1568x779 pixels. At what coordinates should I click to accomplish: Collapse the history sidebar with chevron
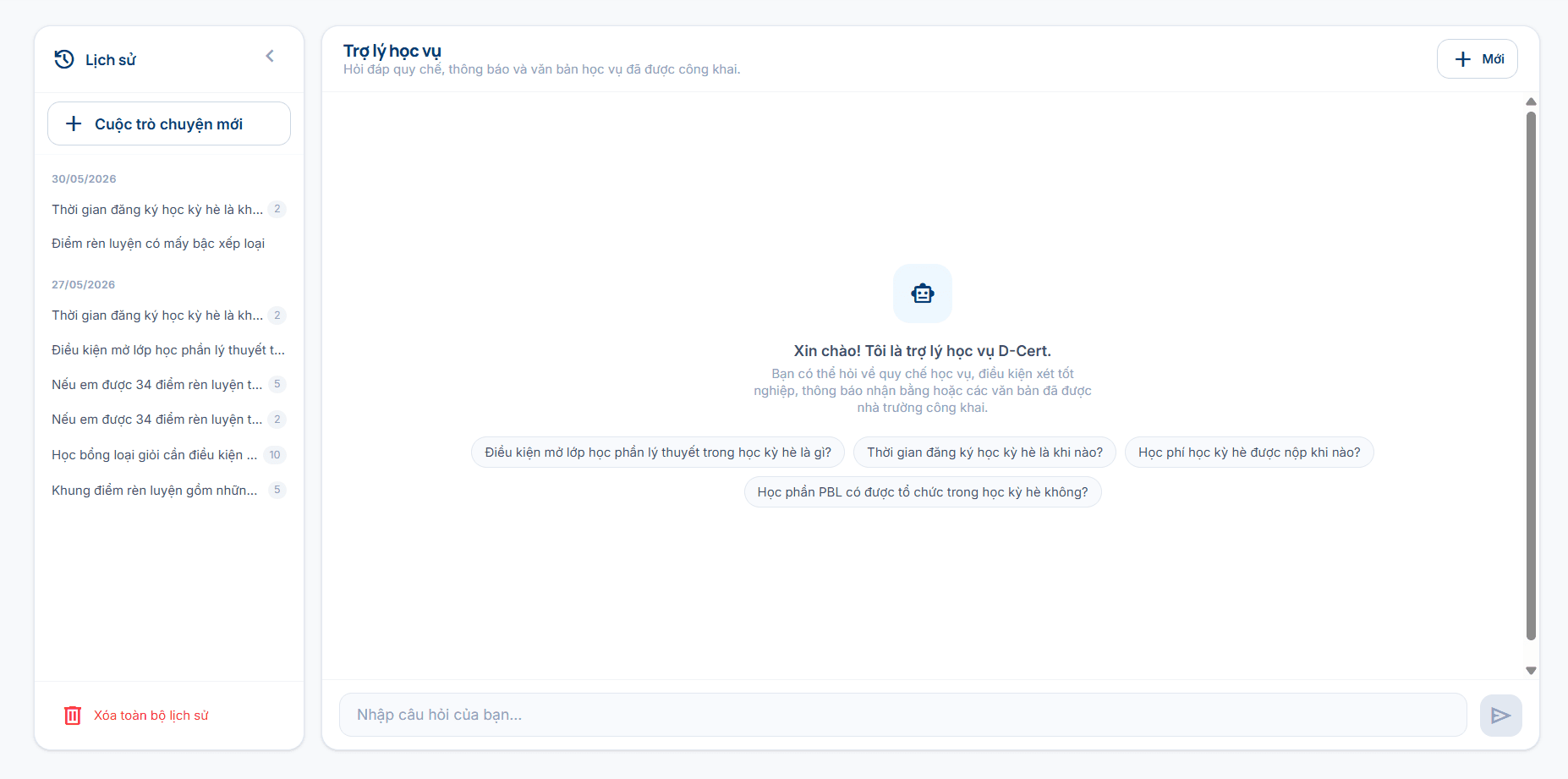point(270,56)
